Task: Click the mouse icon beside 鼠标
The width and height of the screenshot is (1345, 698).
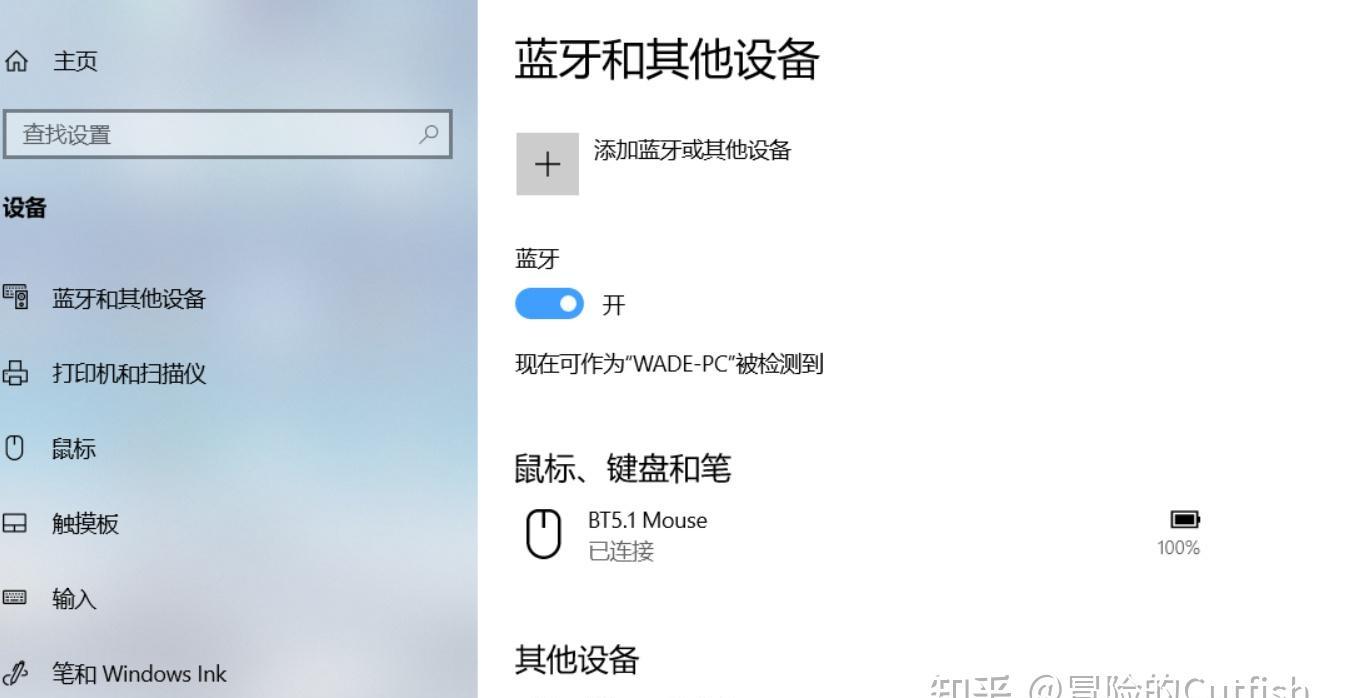Action: coord(15,448)
